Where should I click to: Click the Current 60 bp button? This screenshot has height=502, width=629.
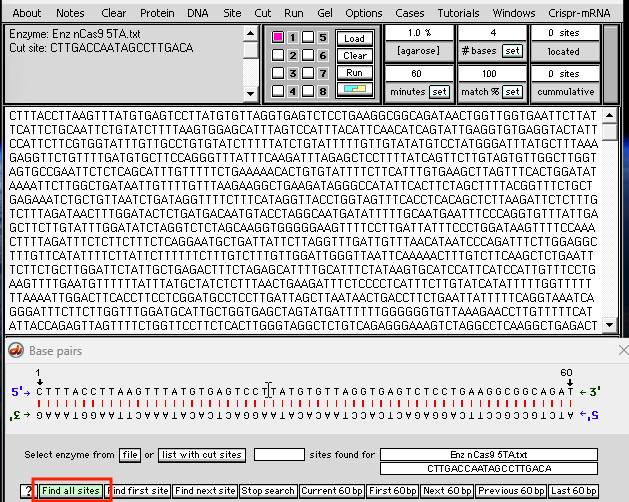click(x=332, y=491)
